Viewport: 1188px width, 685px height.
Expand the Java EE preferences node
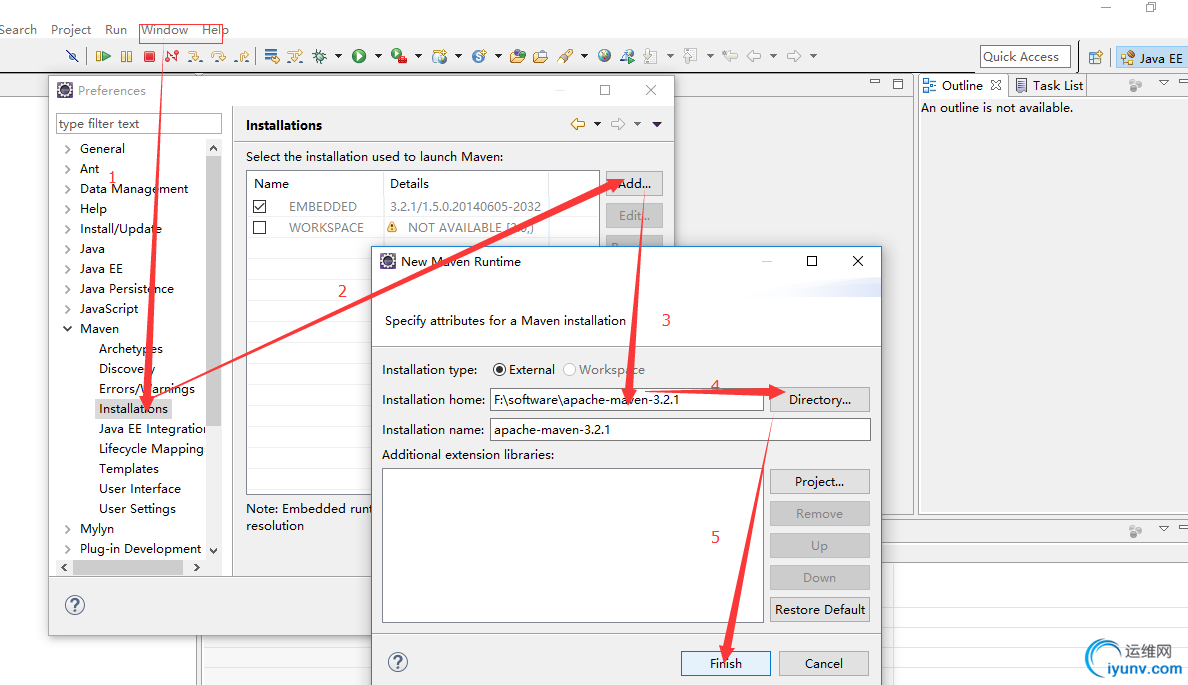tap(67, 269)
